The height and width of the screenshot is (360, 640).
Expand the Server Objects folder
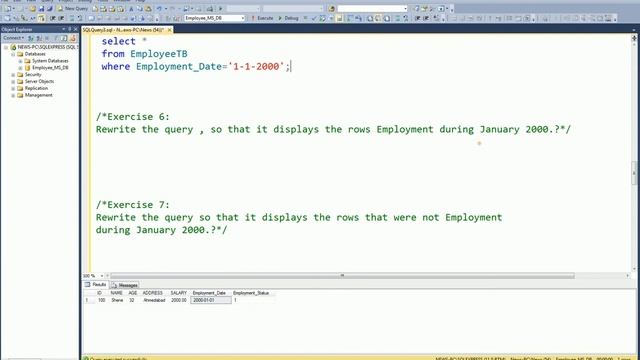click(x=13, y=82)
